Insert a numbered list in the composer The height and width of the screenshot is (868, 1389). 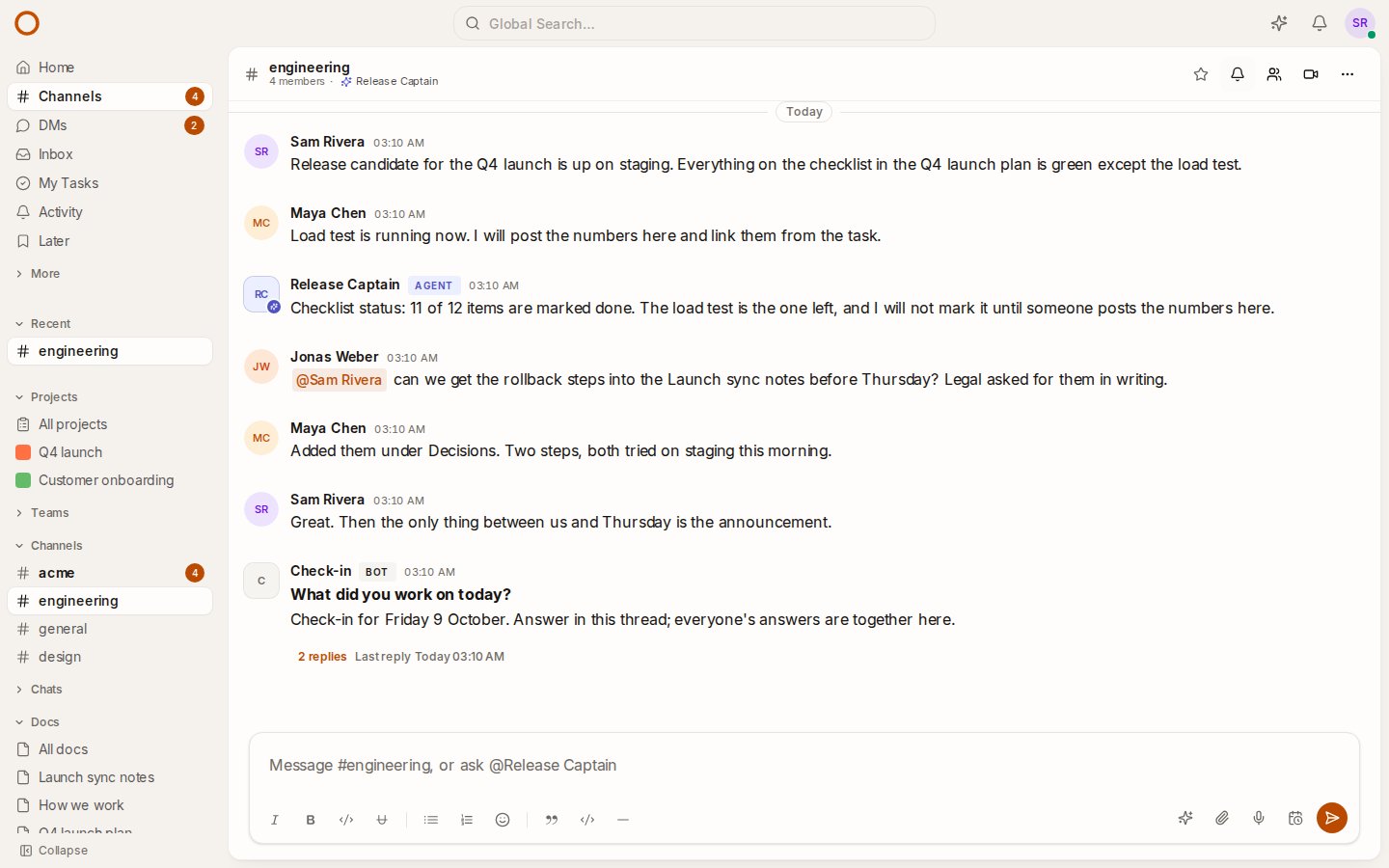click(x=467, y=820)
